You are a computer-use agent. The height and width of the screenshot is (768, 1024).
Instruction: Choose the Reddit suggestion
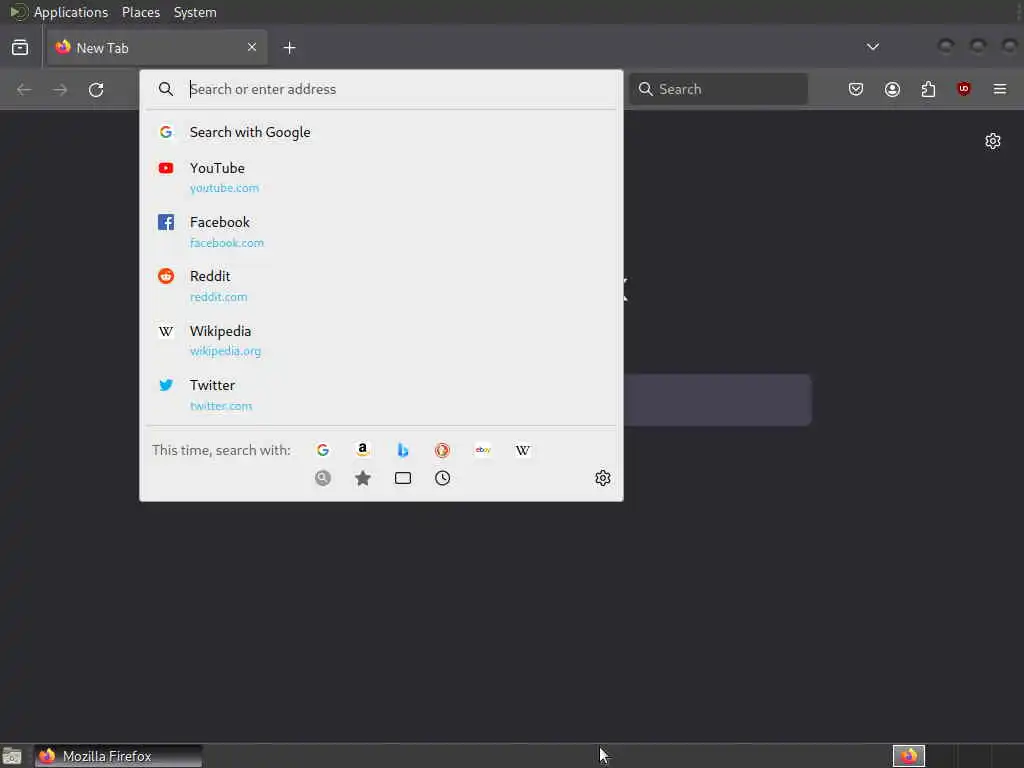click(381, 286)
